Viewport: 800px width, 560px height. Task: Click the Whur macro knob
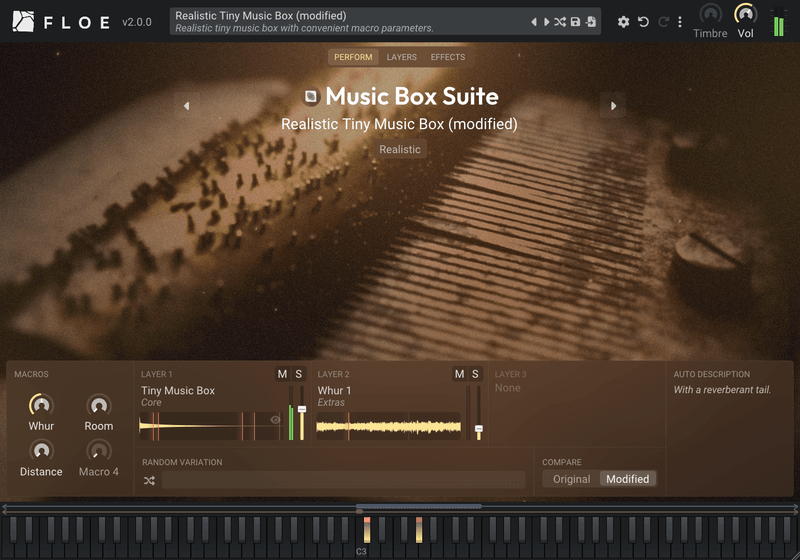pos(41,405)
